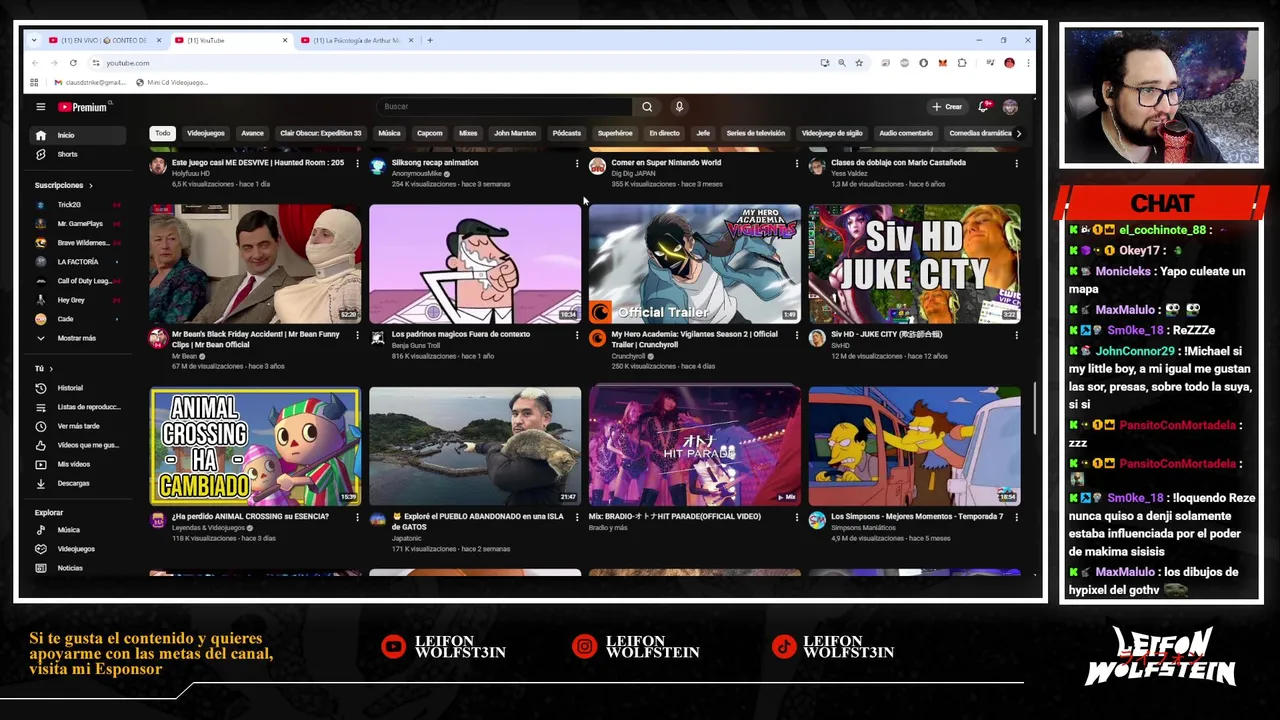Open Mr Bean channel avatar
The width and height of the screenshot is (1280, 720).
tap(158, 338)
